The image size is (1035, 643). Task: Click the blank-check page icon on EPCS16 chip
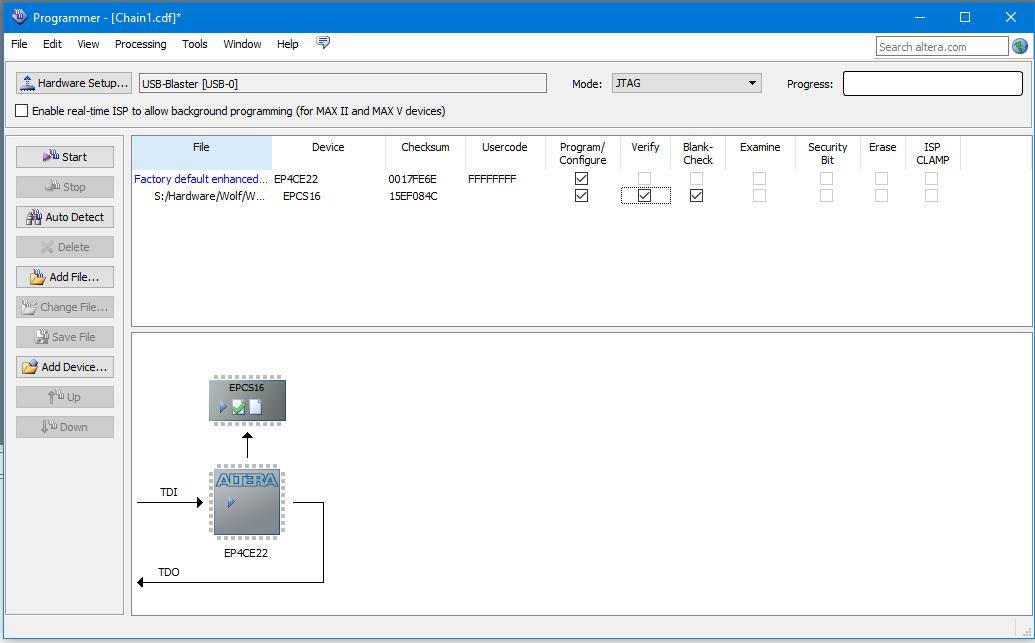coord(255,407)
